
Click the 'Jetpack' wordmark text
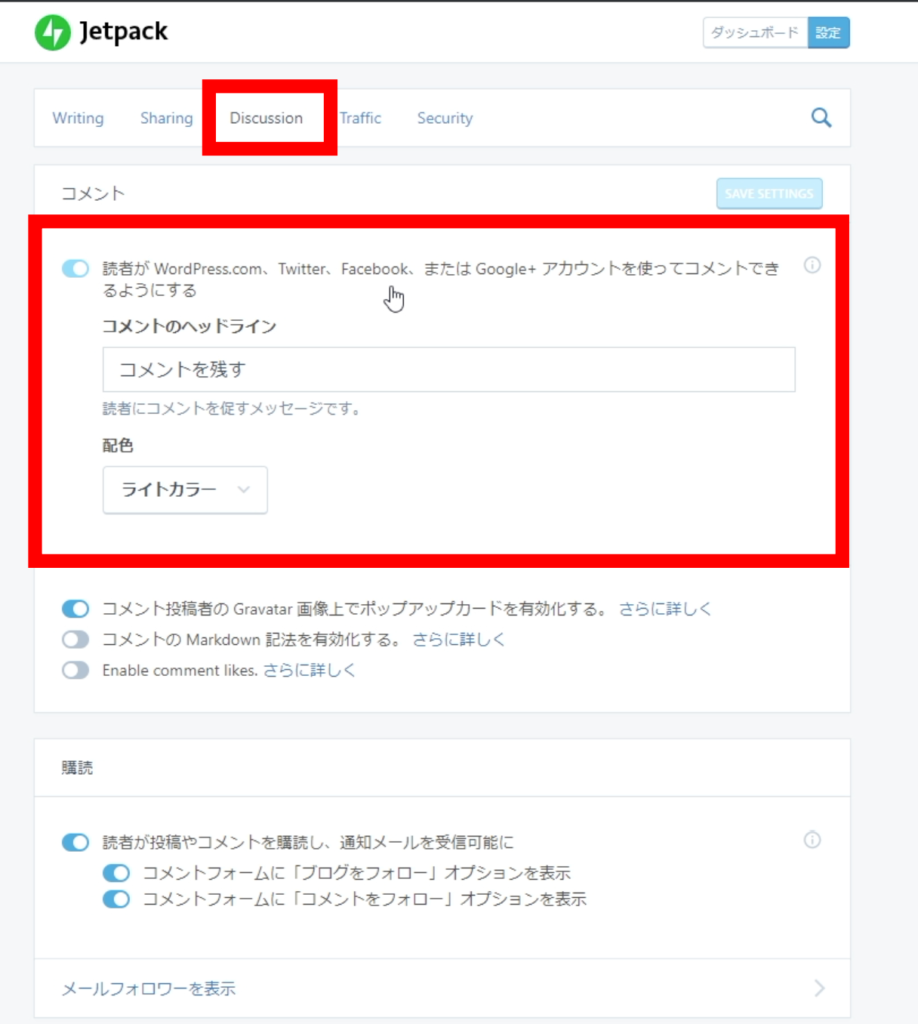[123, 31]
